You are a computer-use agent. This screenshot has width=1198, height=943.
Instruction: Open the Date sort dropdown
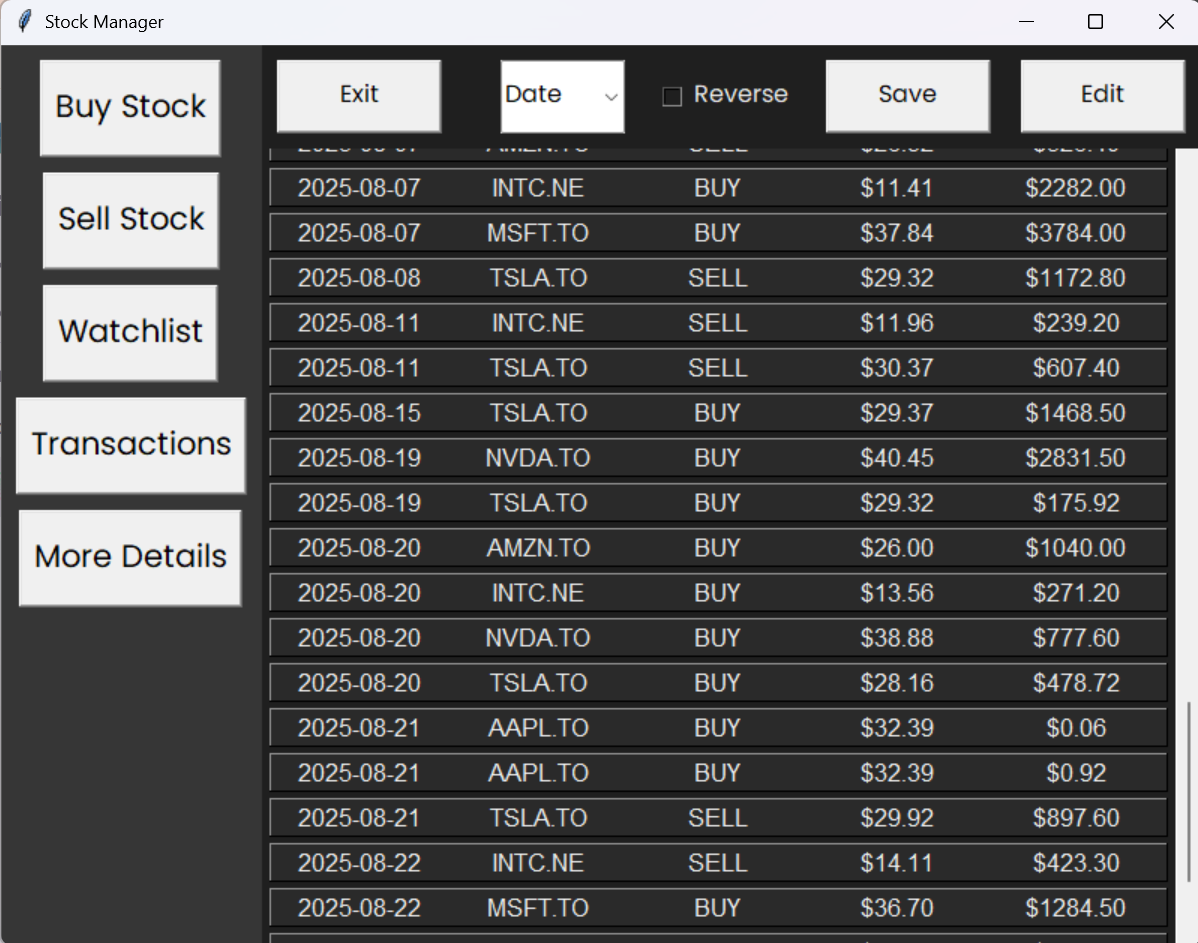pos(562,96)
